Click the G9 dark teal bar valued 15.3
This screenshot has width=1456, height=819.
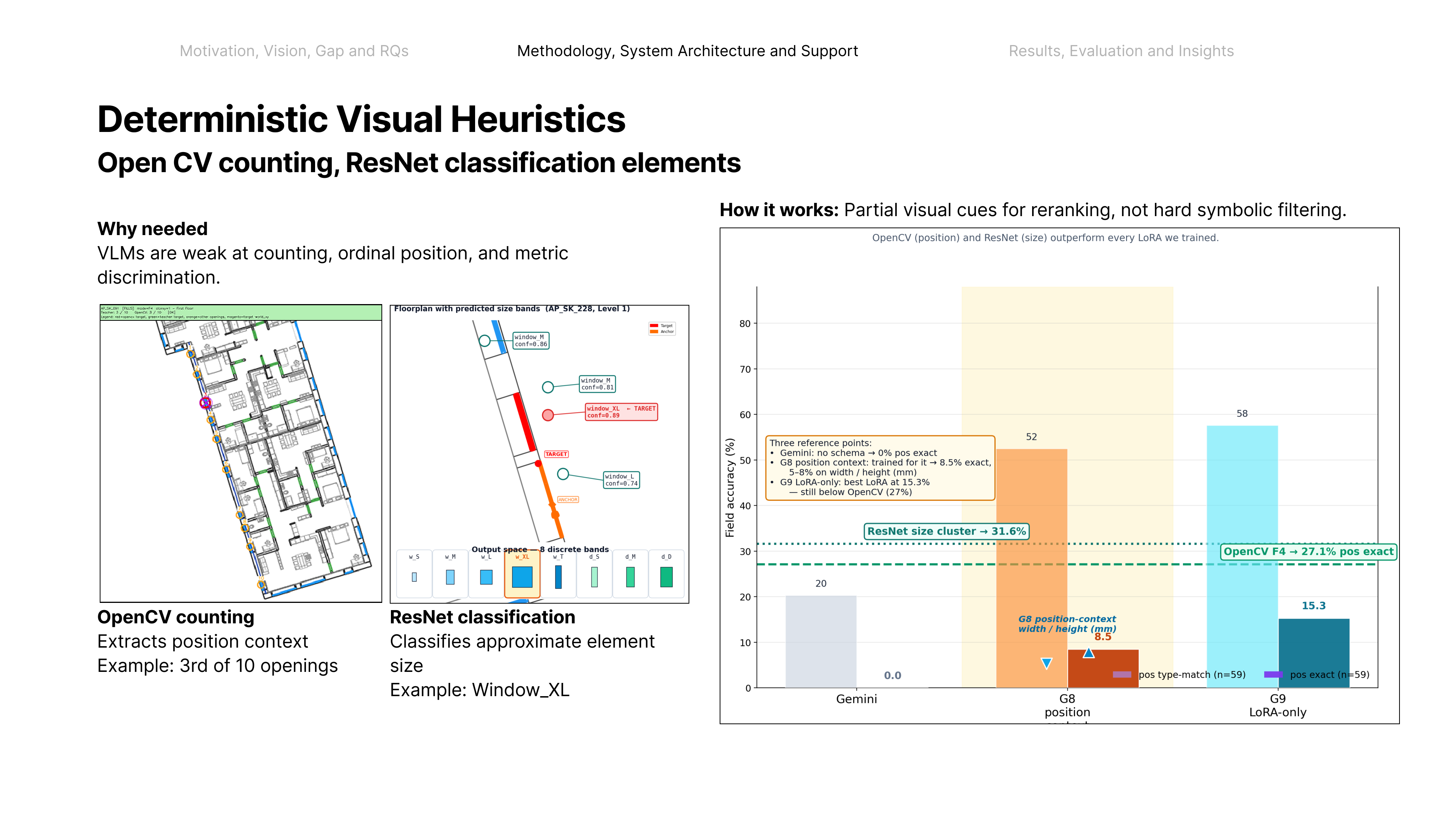[1313, 653]
